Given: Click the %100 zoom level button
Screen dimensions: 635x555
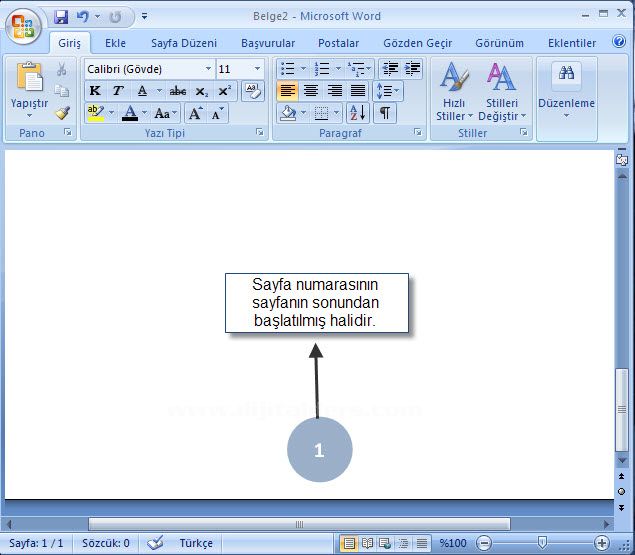Looking at the screenshot, I should (x=453, y=543).
